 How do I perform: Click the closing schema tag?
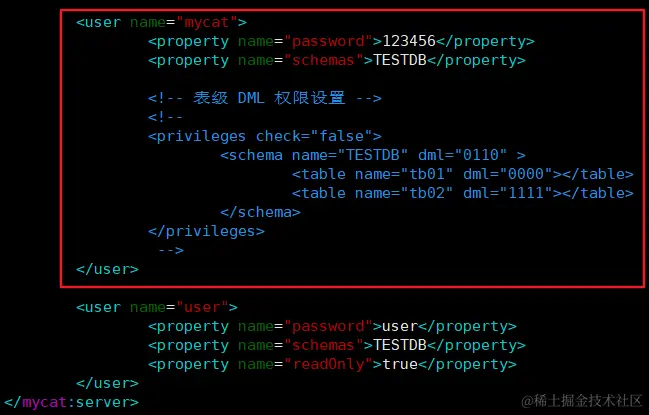(x=260, y=213)
